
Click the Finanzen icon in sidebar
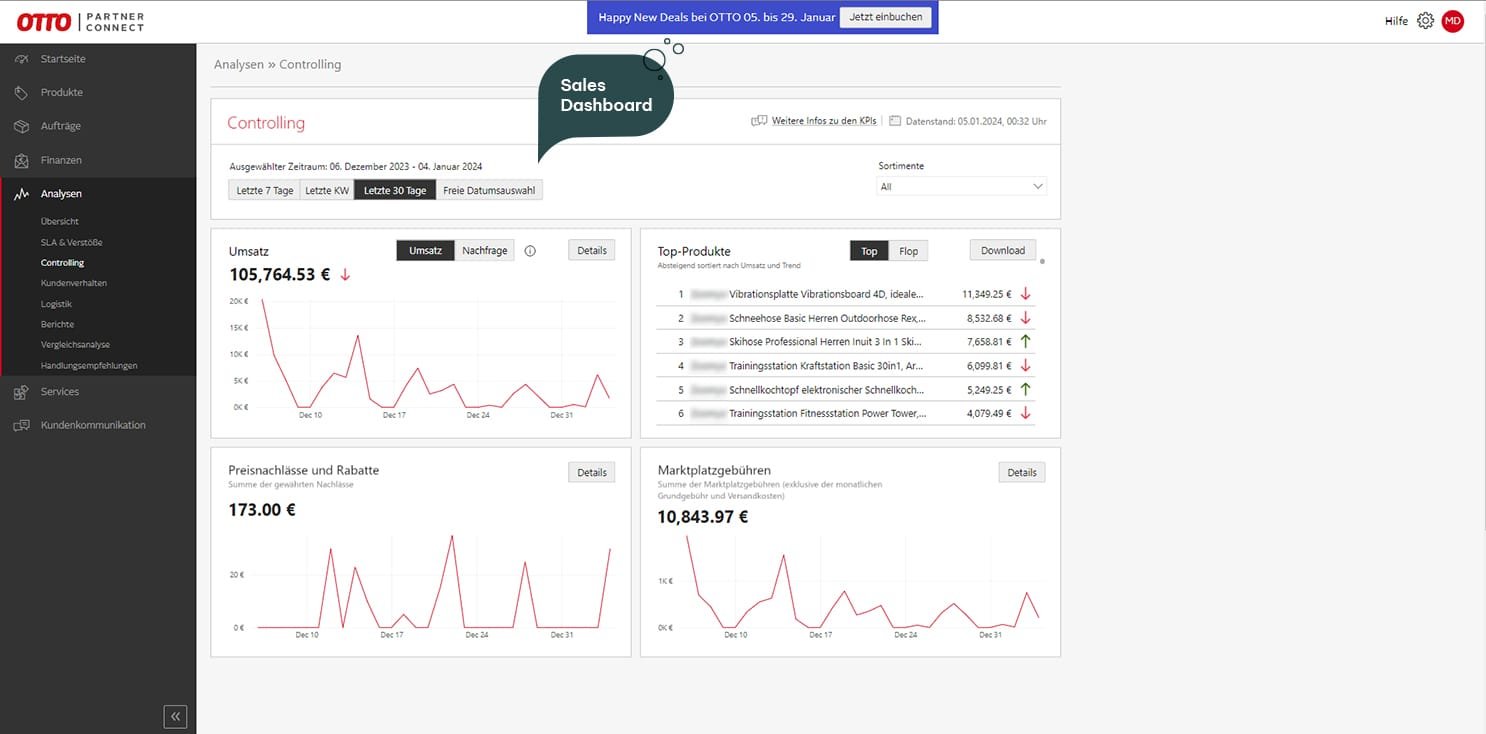(x=21, y=161)
